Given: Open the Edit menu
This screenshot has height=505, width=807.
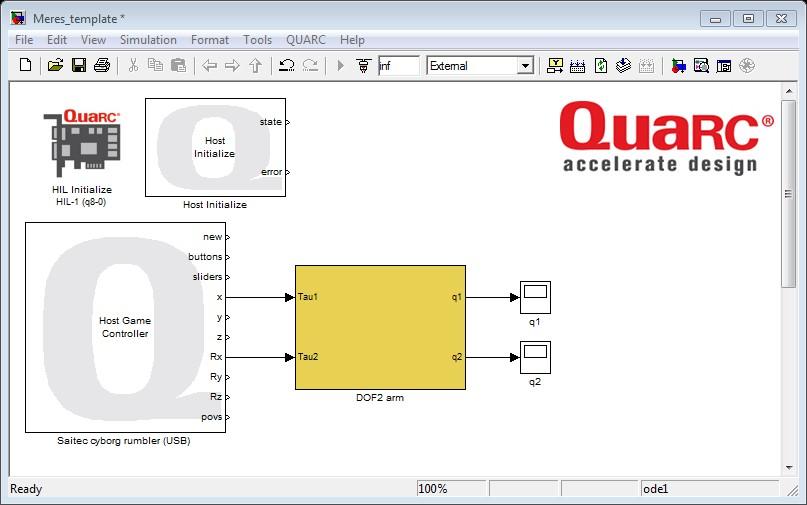Looking at the screenshot, I should click(x=57, y=40).
